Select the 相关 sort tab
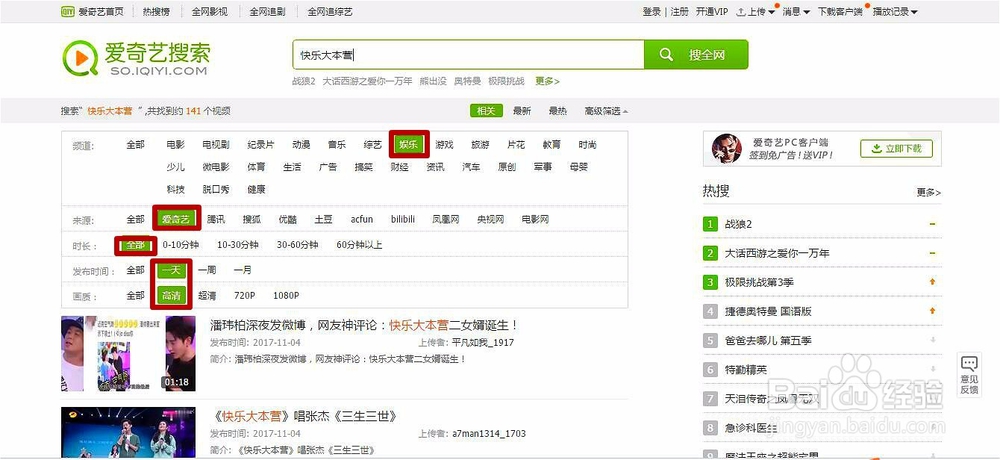This screenshot has width=1000, height=460. tap(486, 111)
